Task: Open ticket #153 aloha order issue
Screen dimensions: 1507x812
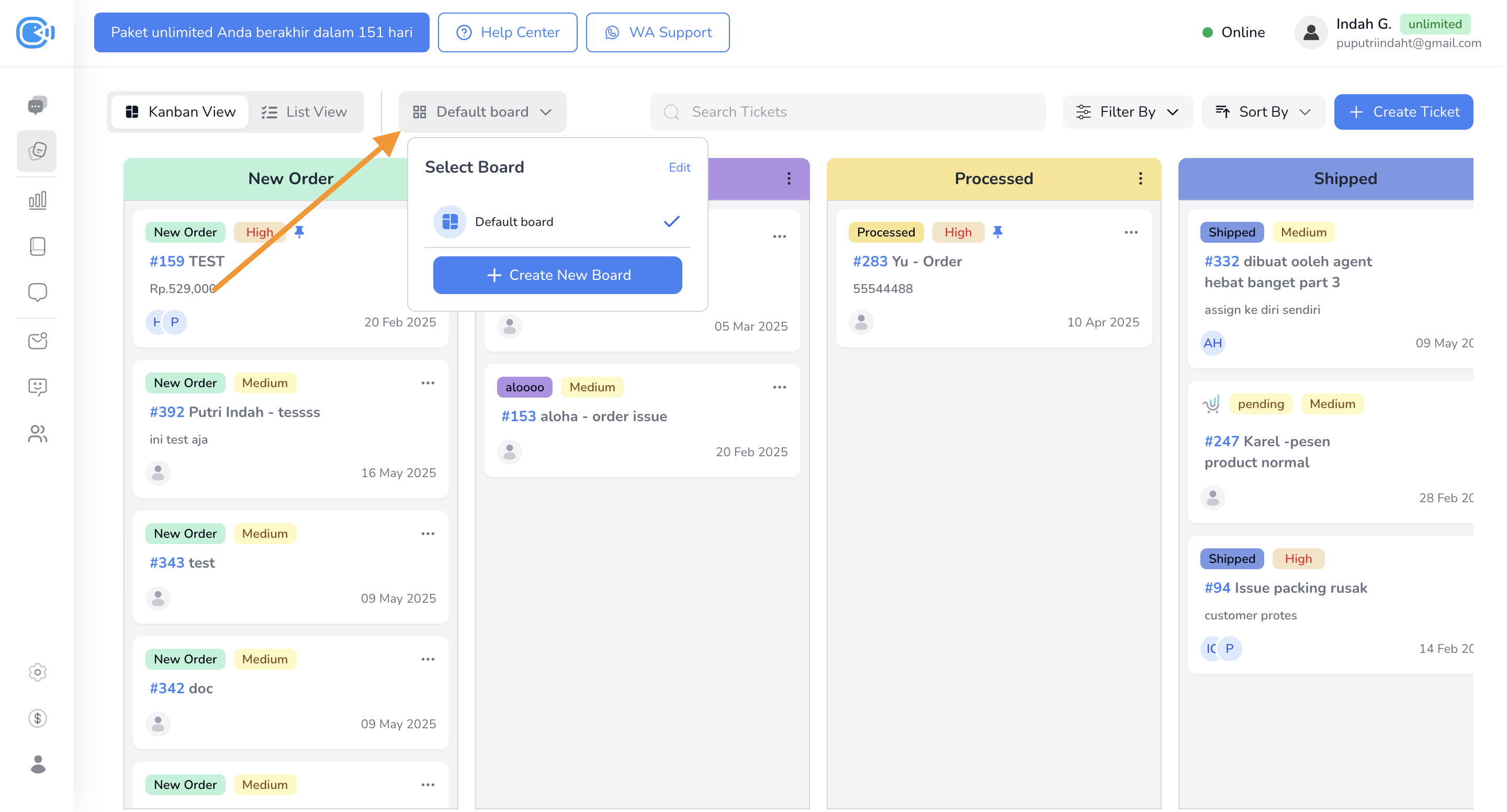Action: pos(583,416)
